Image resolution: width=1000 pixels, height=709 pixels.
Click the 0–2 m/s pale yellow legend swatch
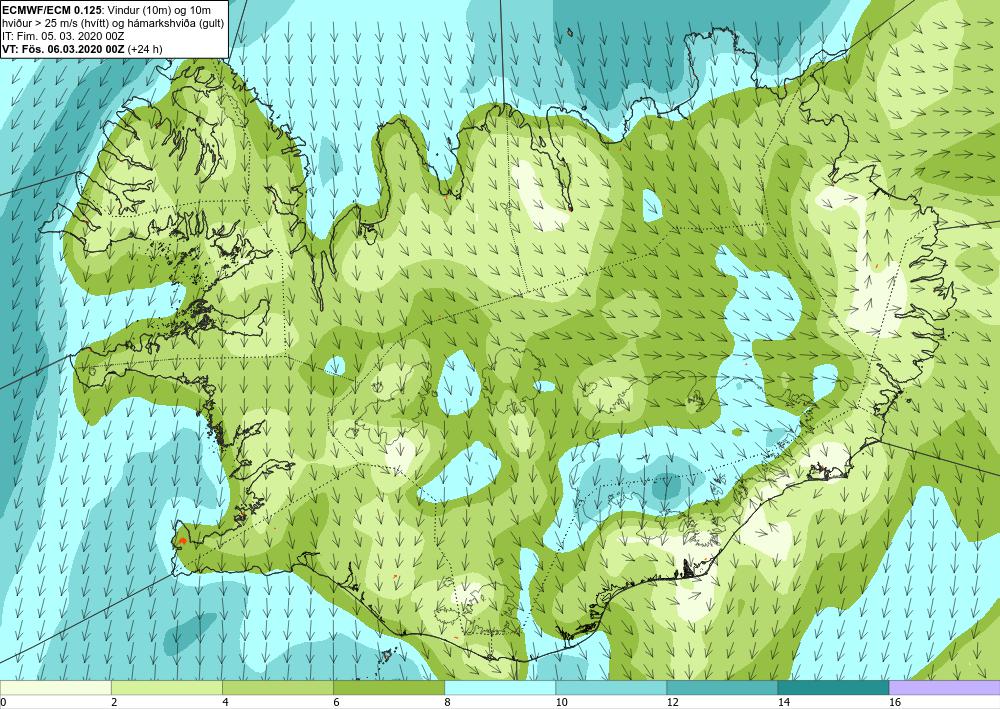coord(55,687)
